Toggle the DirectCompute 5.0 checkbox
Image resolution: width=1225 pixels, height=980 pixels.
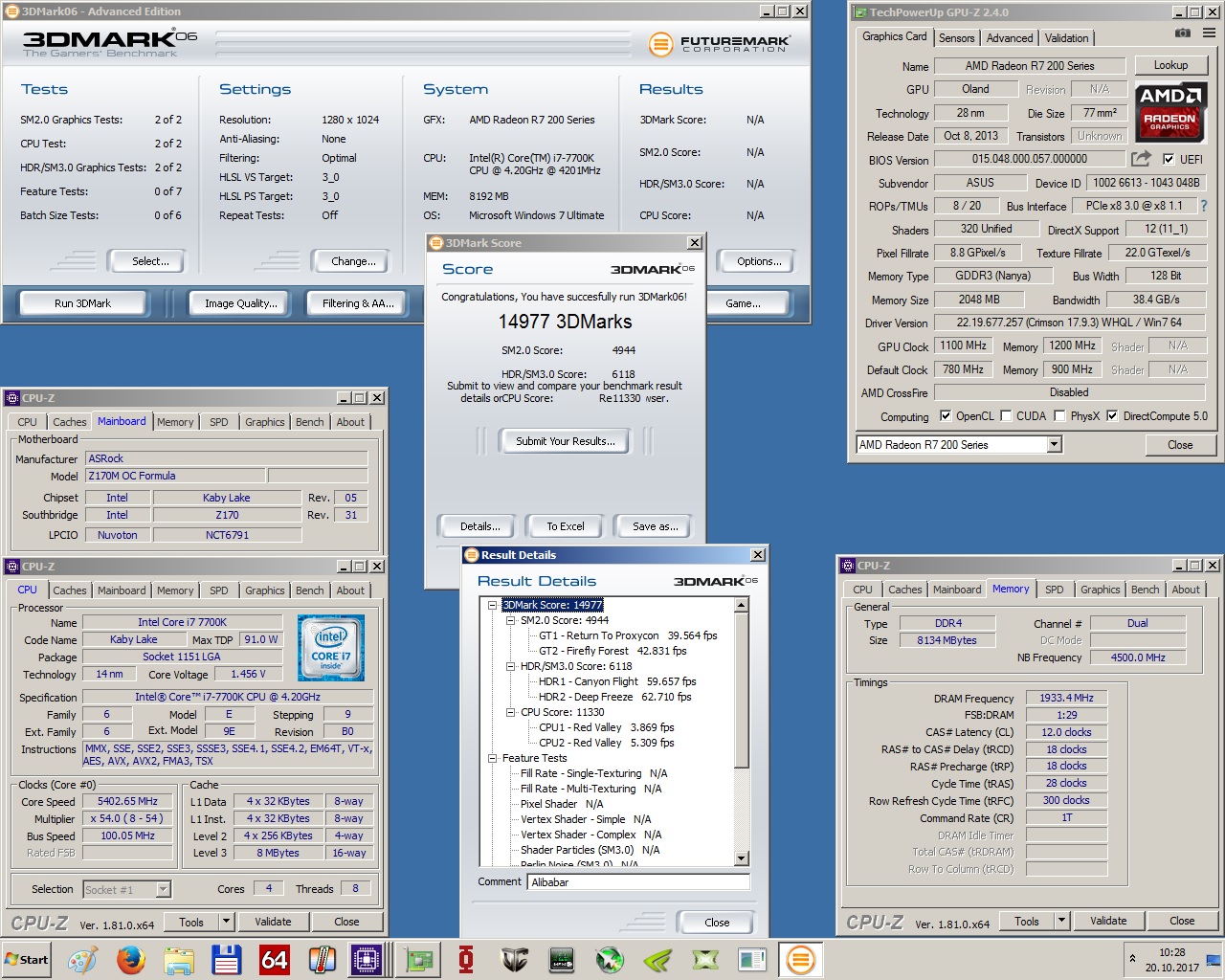point(1112,416)
